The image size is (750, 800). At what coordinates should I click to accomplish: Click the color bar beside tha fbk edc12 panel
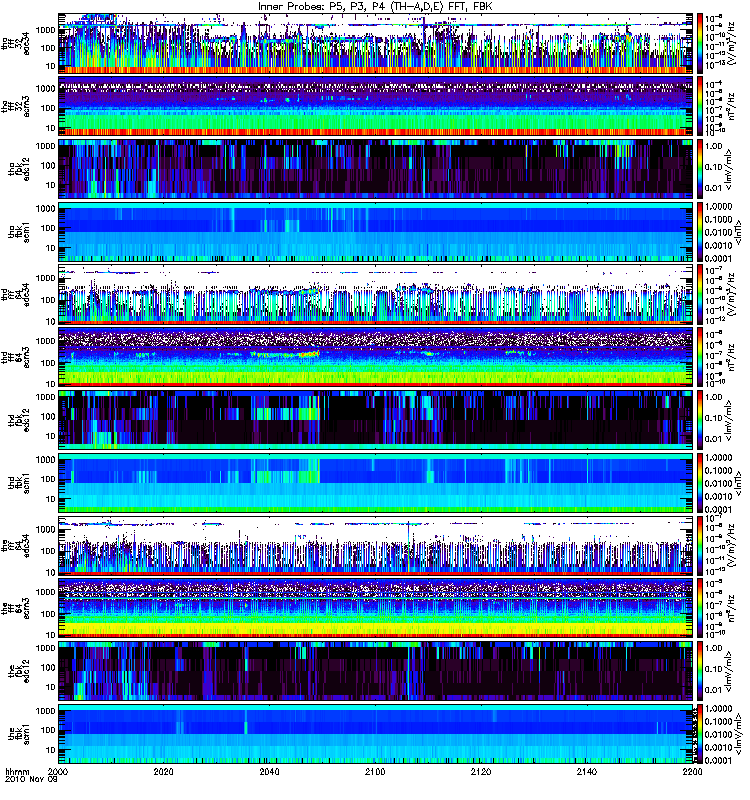click(700, 168)
